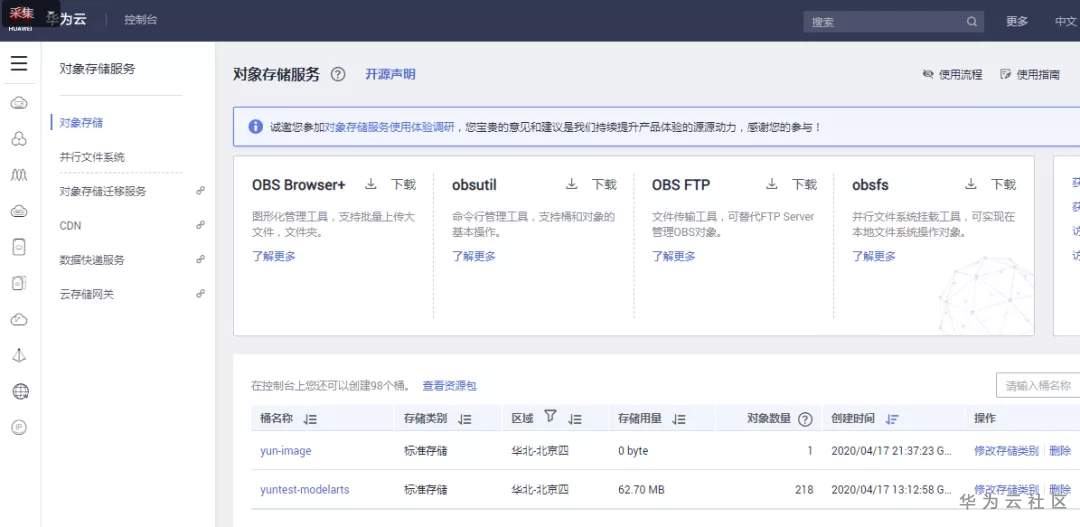Viewport: 1080px width, 527px height.
Task: Click 了解更多 under OBS FTP
Action: (x=674, y=256)
